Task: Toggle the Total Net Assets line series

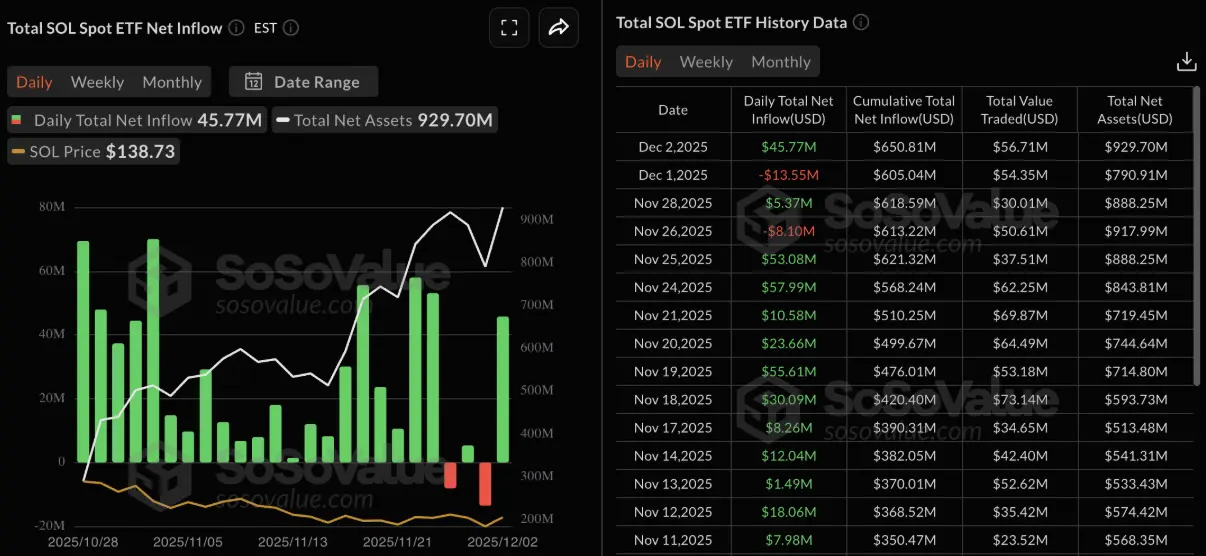Action: click(384, 120)
